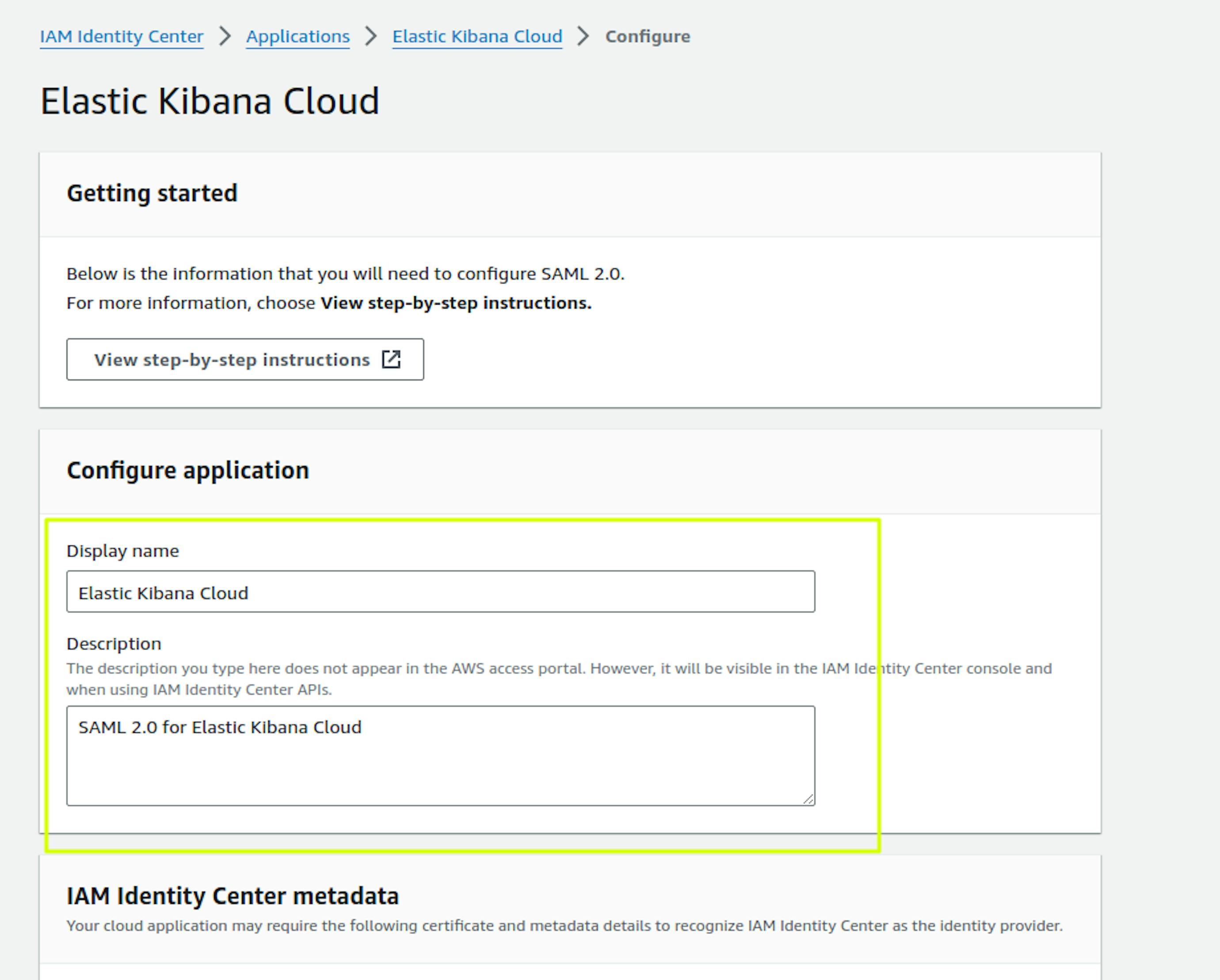
Task: Click the IAM Identity Center metadata heading
Action: click(233, 896)
